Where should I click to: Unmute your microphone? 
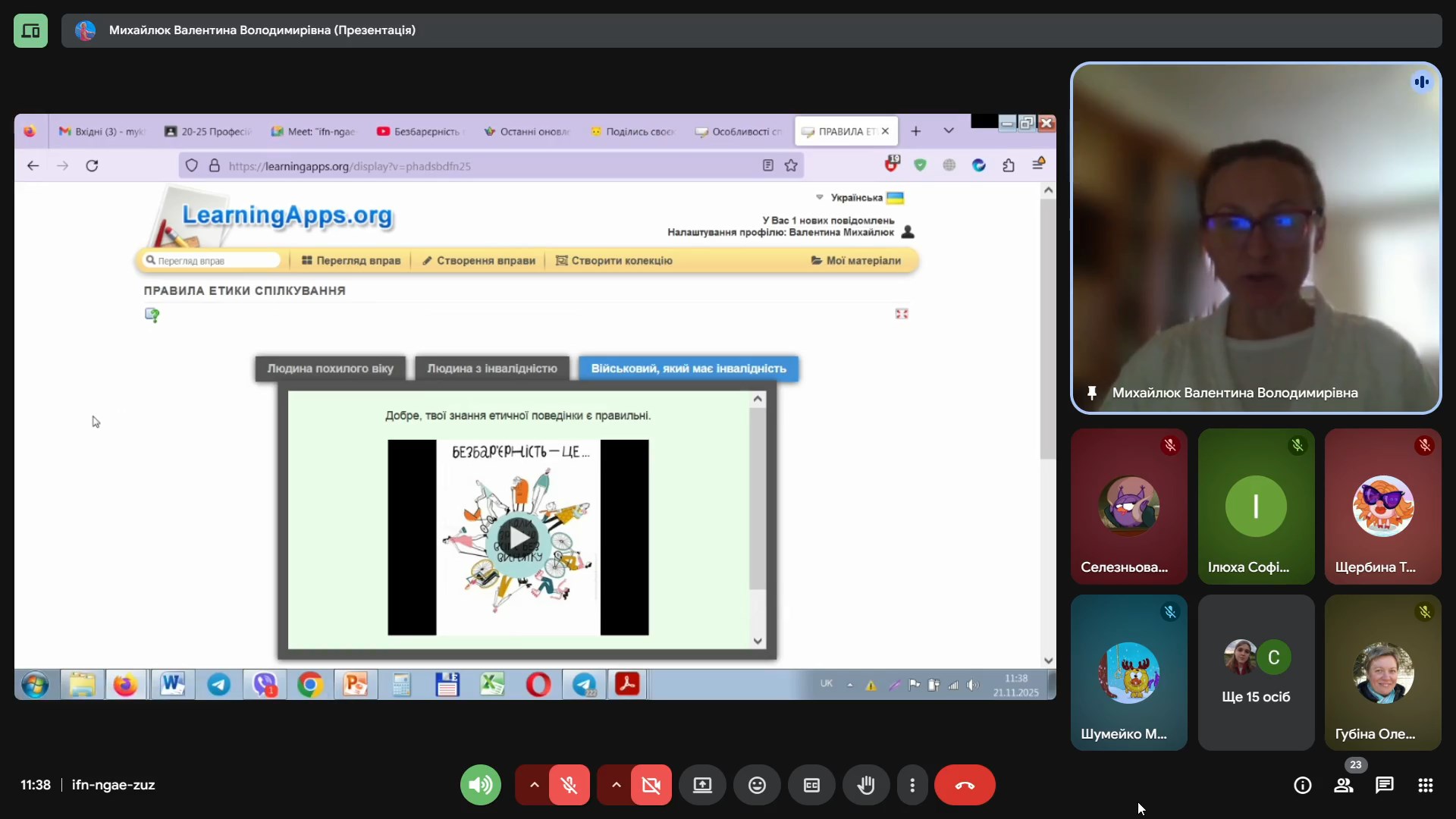point(570,786)
